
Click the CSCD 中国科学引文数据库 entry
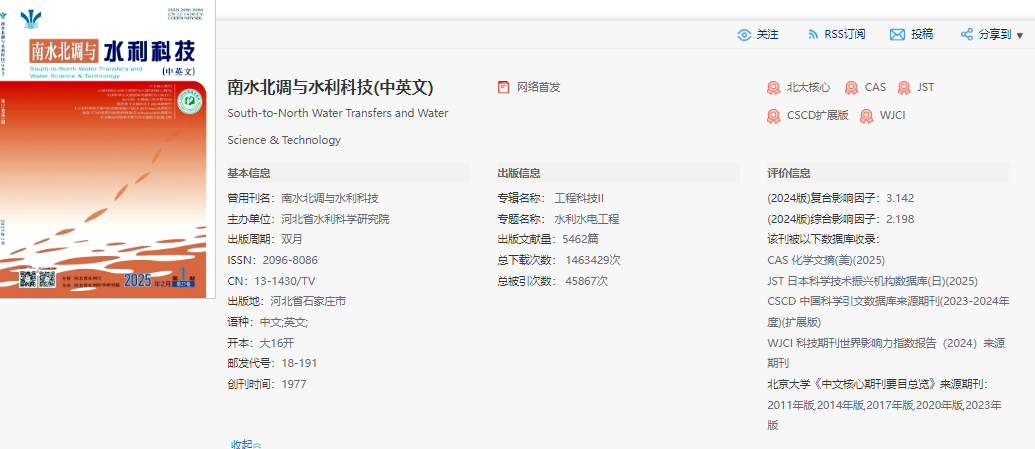[888, 312]
